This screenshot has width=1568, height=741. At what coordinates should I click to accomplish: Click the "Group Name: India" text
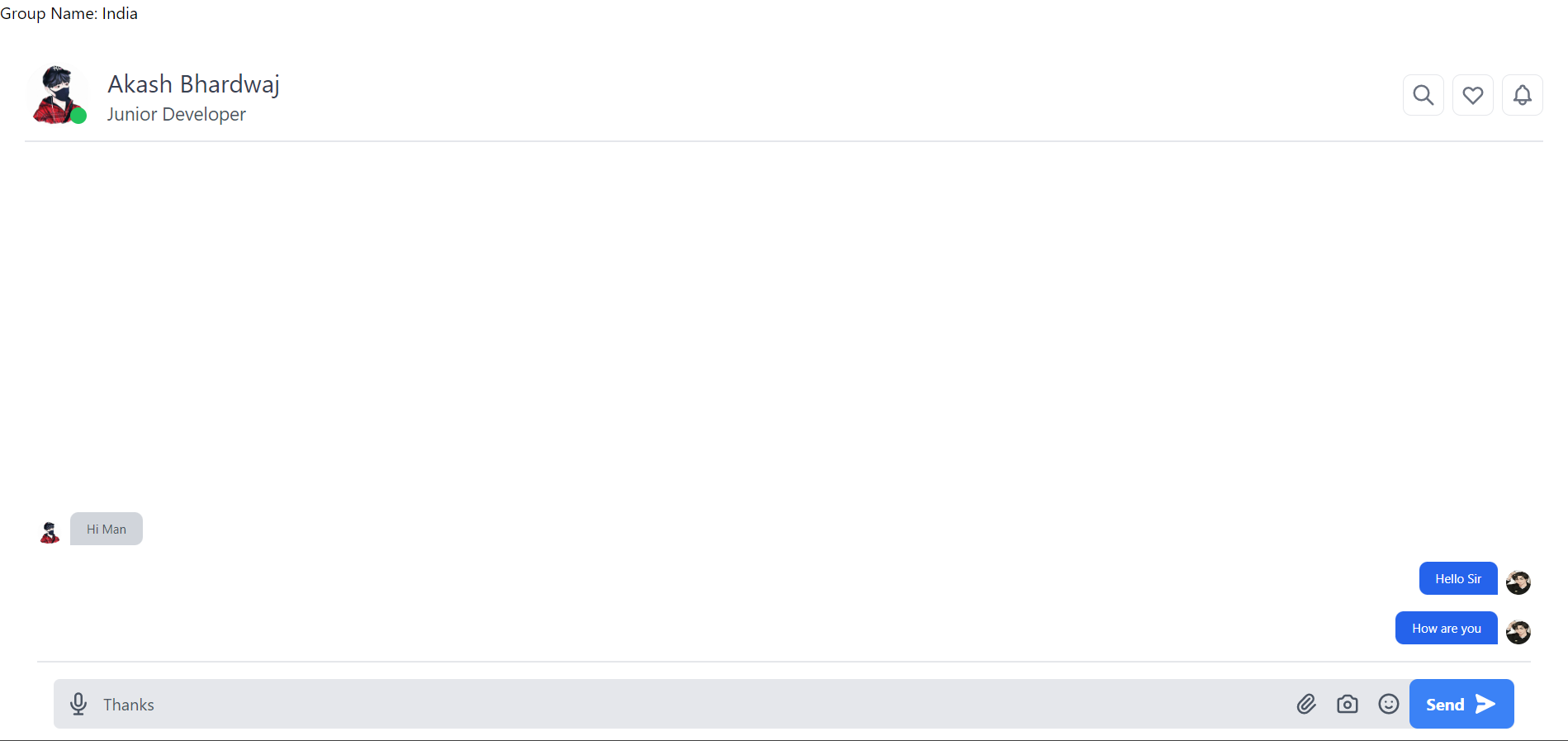(x=69, y=13)
